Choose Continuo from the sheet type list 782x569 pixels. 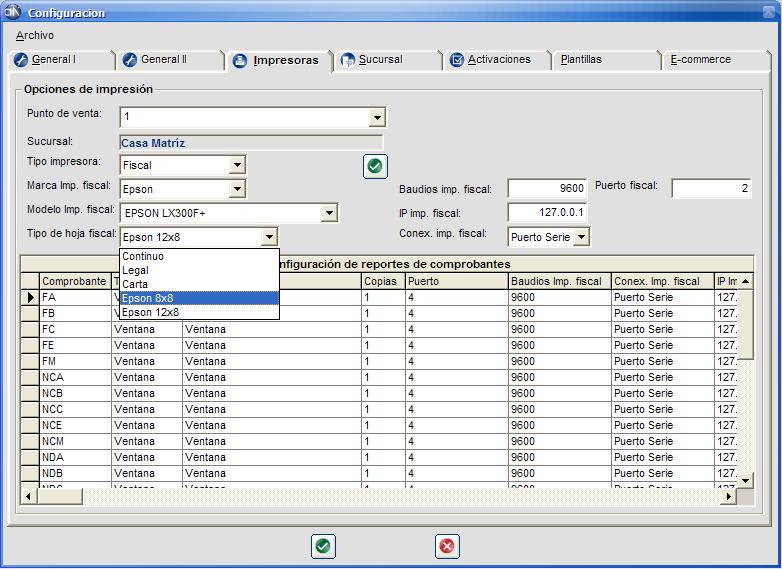[x=199, y=256]
